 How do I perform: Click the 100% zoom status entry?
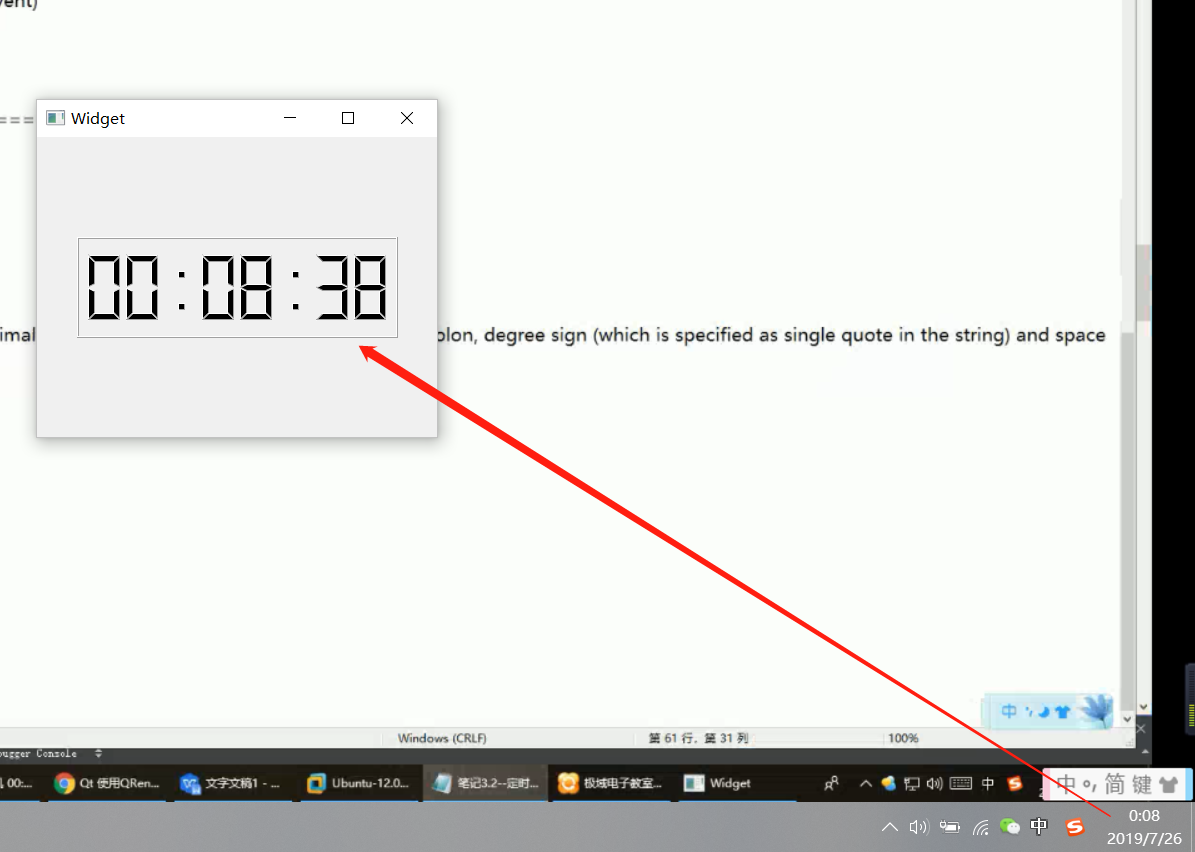click(x=903, y=738)
